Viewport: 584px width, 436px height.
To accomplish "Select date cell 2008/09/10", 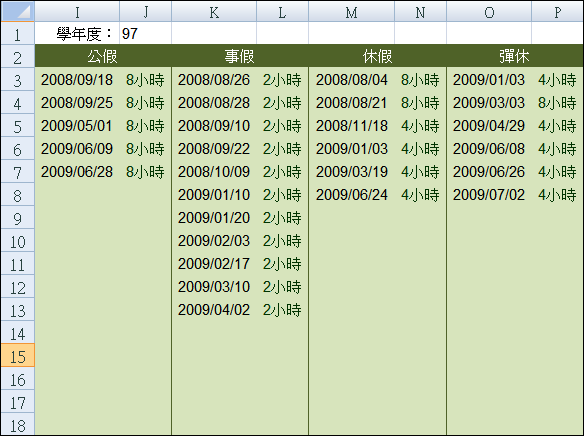I will tap(214, 126).
